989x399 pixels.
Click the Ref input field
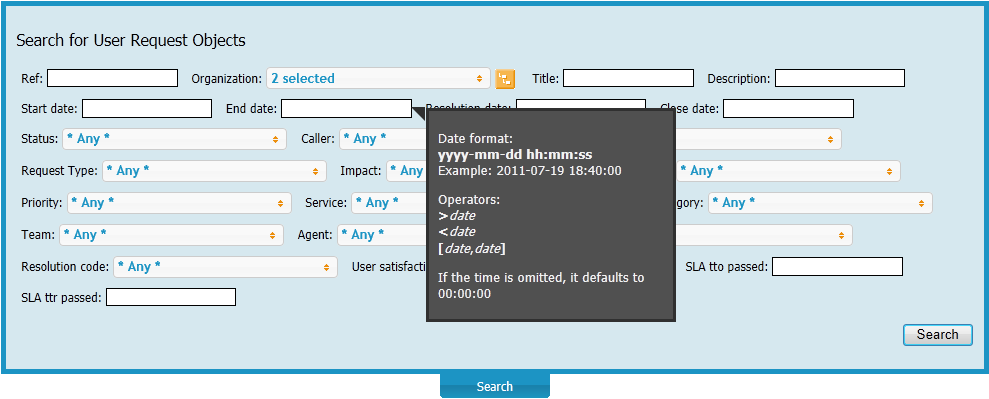tap(112, 78)
